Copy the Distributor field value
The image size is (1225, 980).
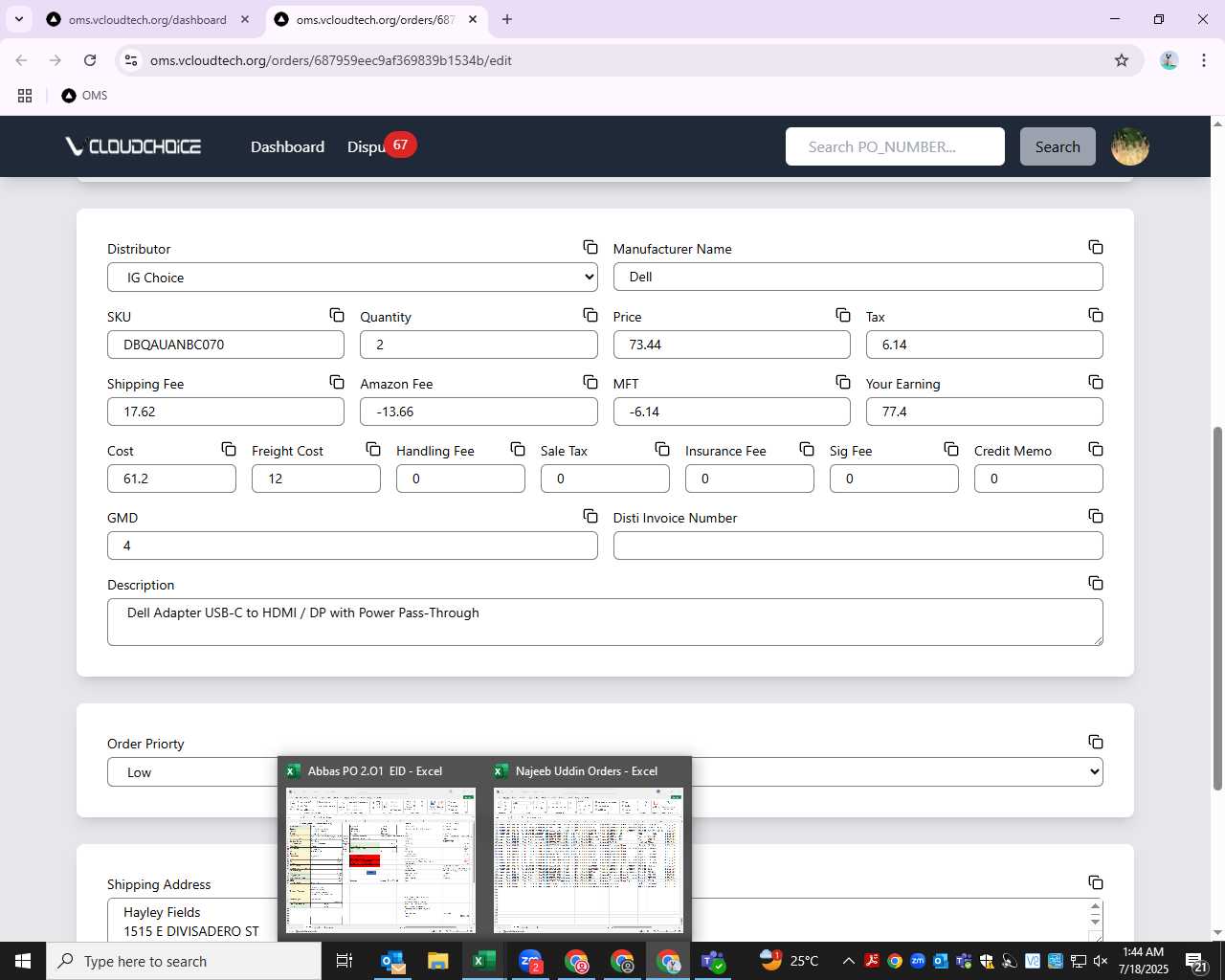point(590,248)
